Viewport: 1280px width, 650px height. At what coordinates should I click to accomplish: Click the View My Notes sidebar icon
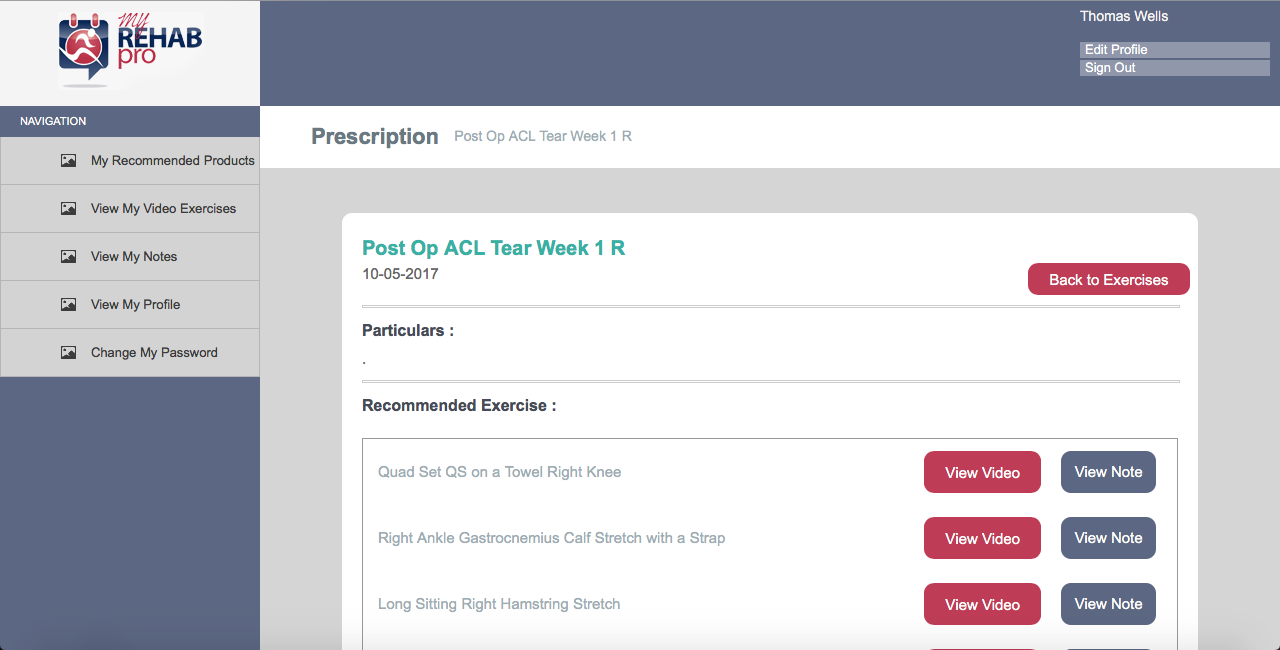click(x=68, y=256)
